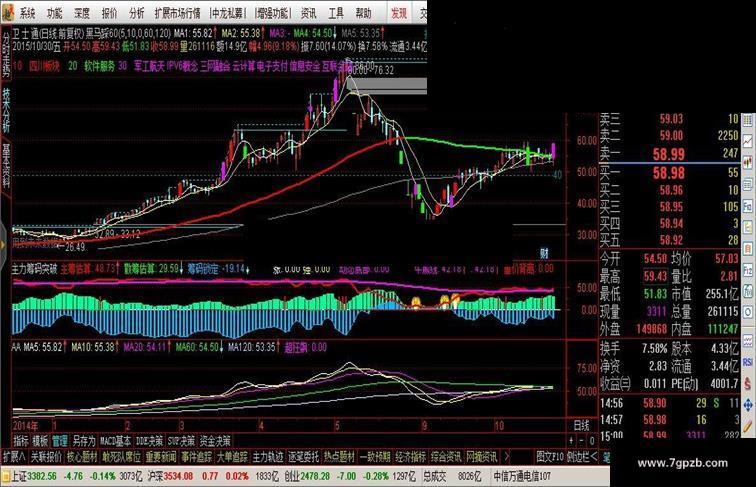Click the blue four-arrow move icon

coord(748,405)
